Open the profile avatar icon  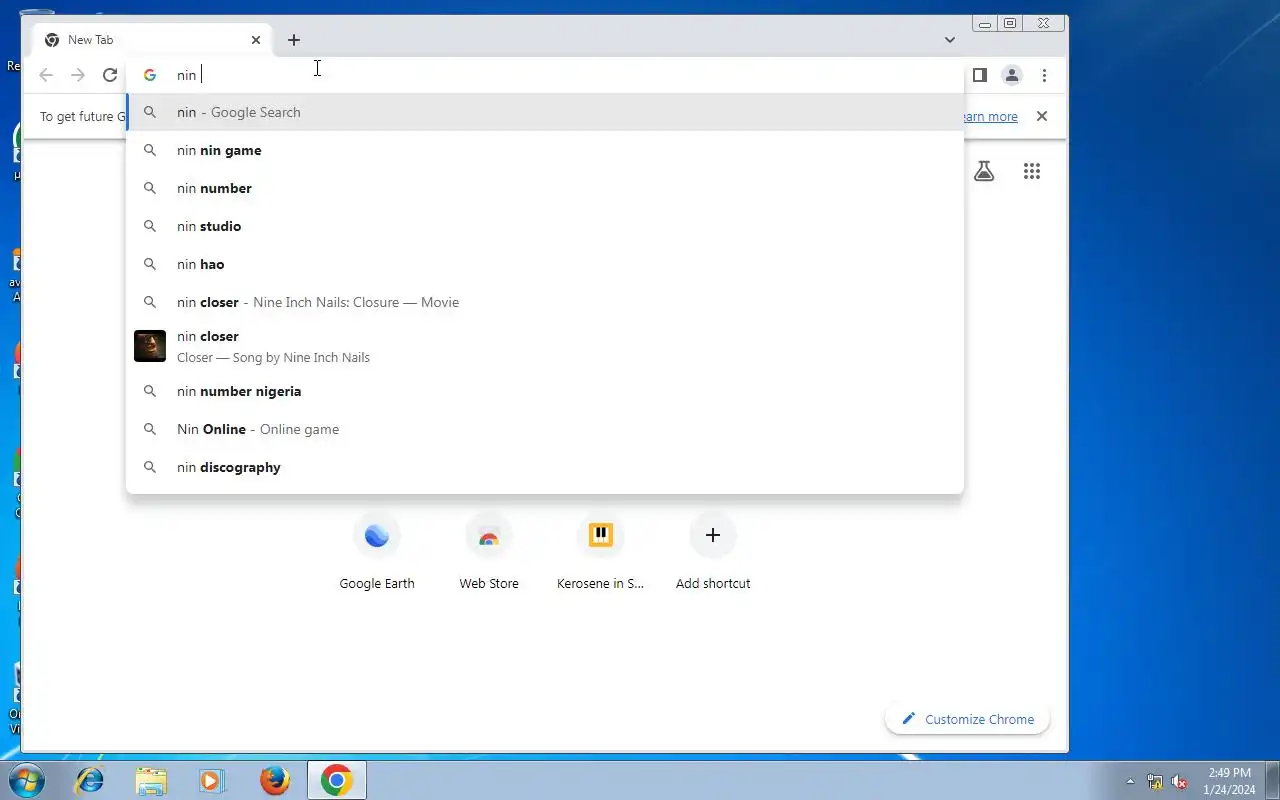1012,75
